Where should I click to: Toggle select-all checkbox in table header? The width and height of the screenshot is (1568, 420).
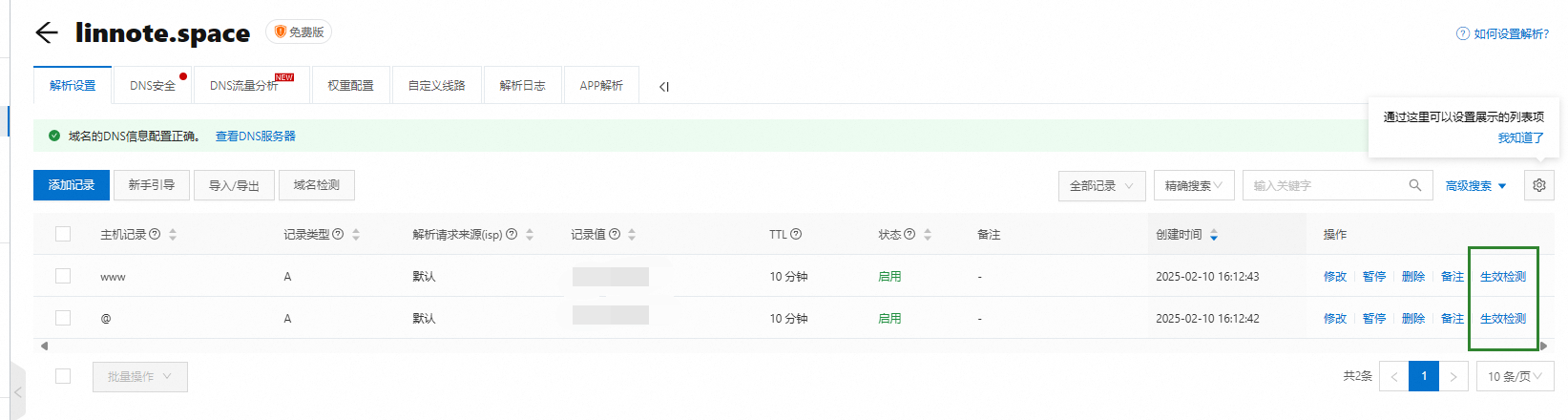(x=63, y=234)
